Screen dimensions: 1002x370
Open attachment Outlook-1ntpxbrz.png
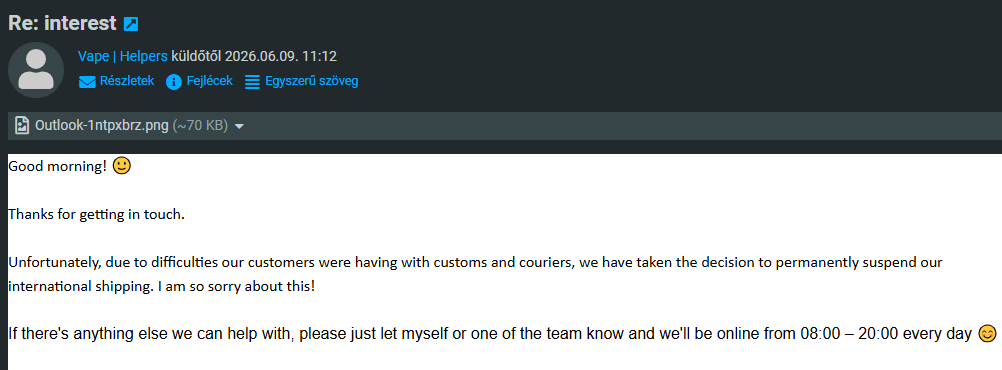(x=102, y=126)
